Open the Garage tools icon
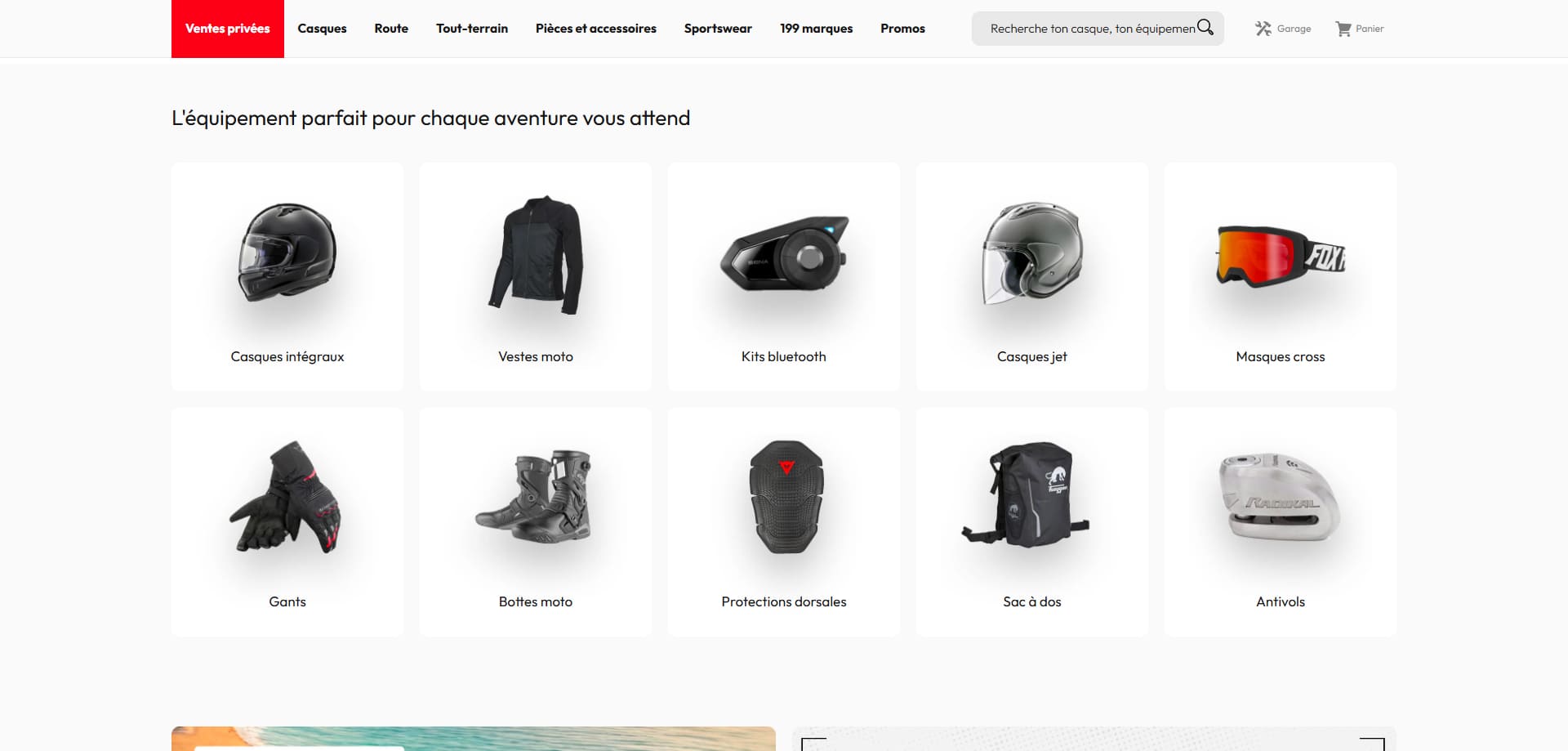1568x751 pixels. point(1263,29)
